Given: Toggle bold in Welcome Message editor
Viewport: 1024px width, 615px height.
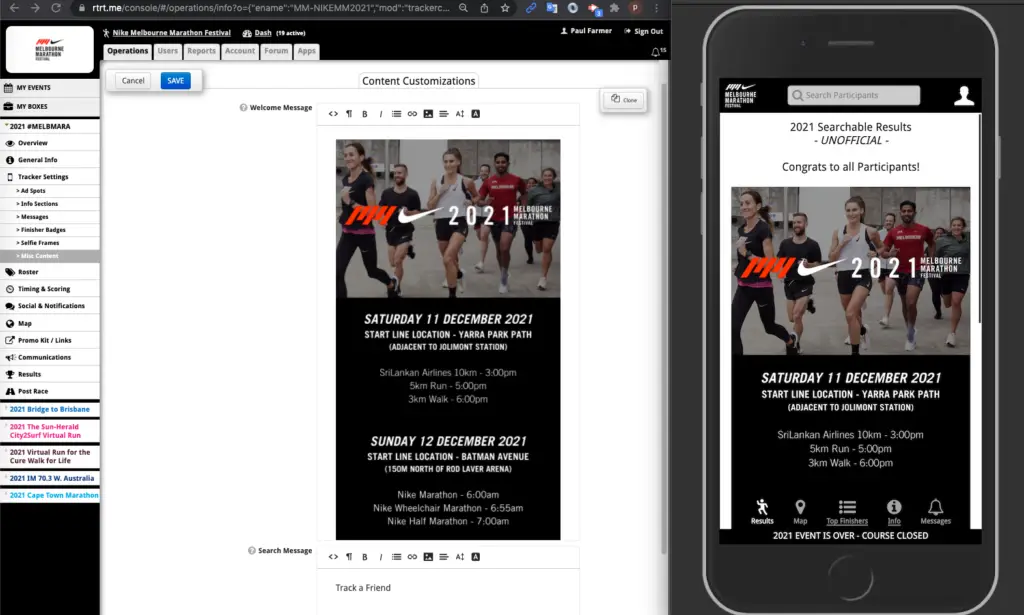Looking at the screenshot, I should tap(364, 114).
